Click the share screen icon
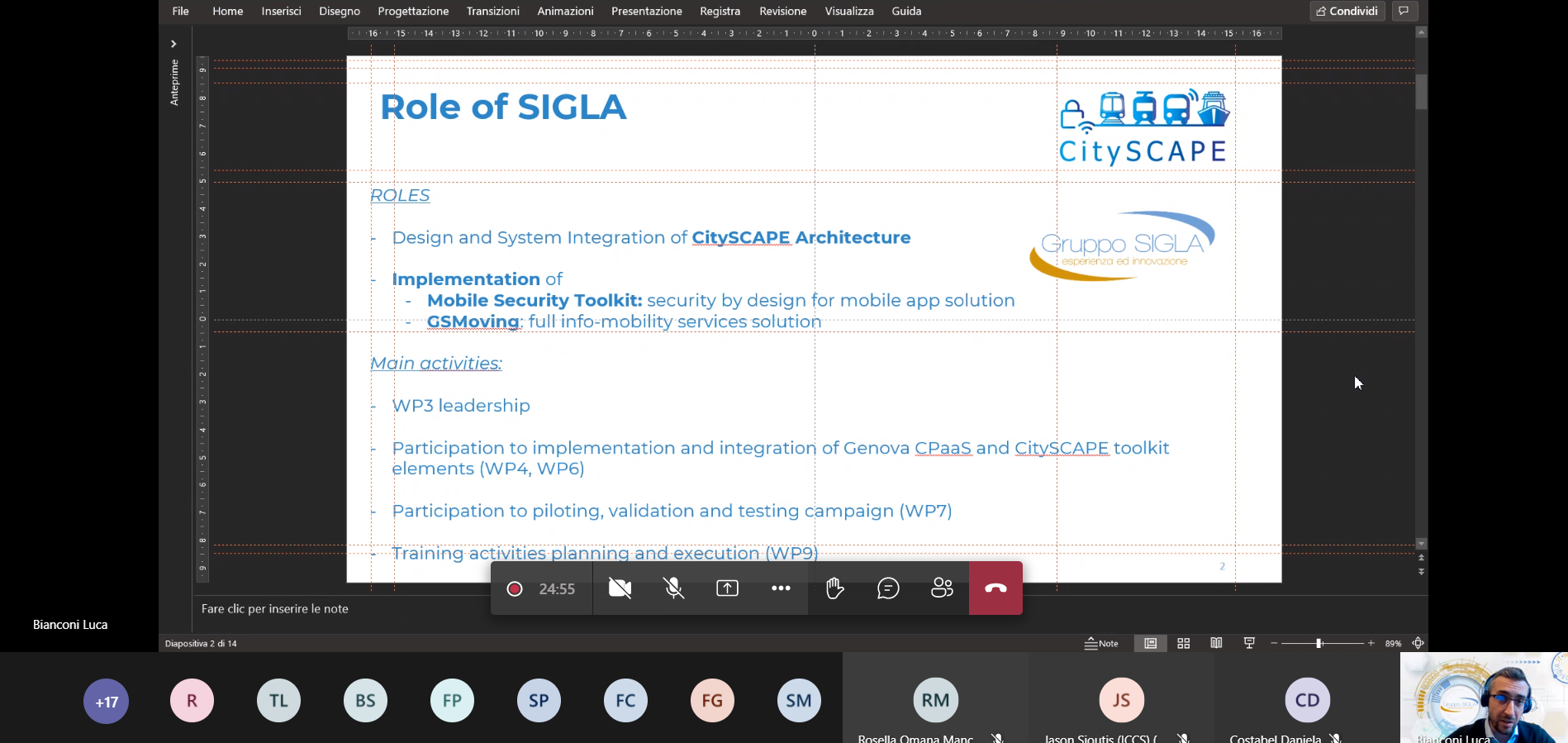The height and width of the screenshot is (743, 1568). (727, 588)
